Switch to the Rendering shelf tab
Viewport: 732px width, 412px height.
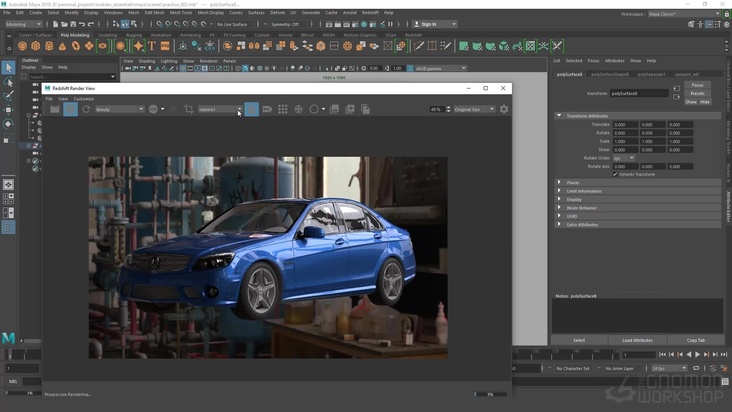click(x=190, y=35)
